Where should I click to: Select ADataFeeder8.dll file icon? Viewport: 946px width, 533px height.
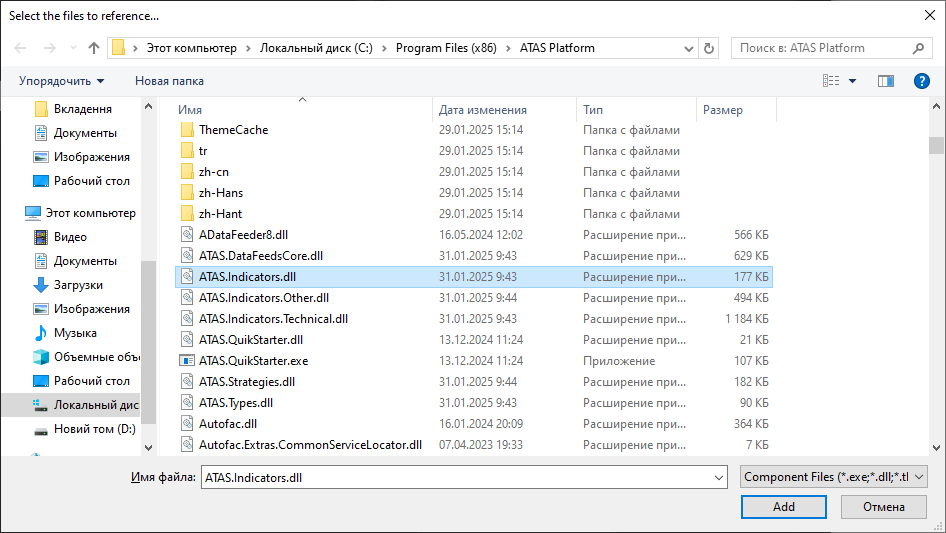pyautogui.click(x=187, y=235)
